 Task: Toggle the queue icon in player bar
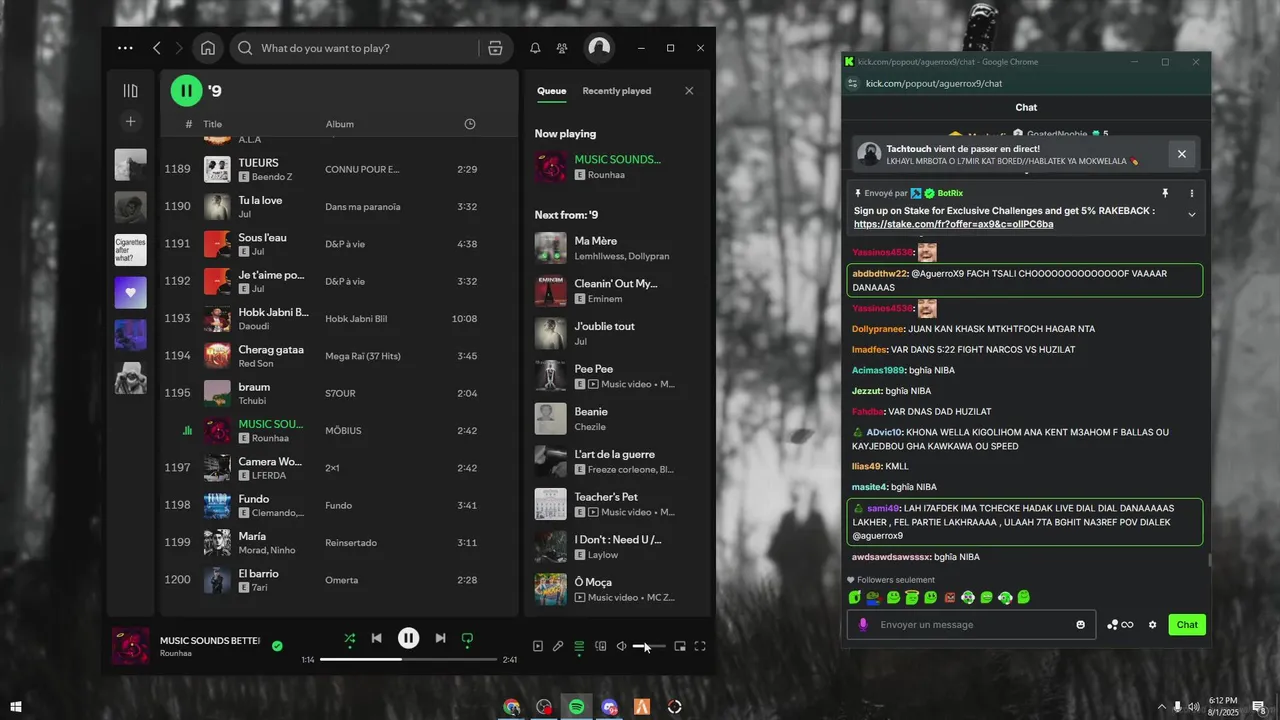point(579,646)
